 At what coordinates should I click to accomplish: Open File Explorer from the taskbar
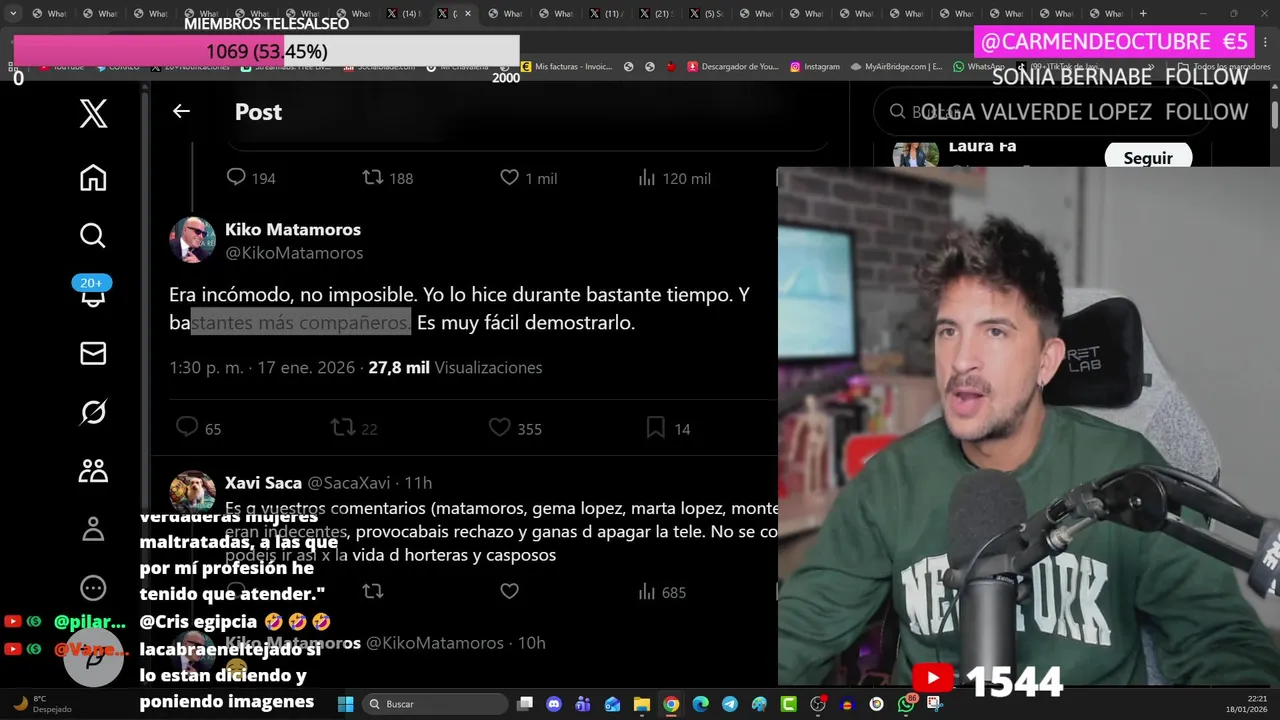(642, 704)
